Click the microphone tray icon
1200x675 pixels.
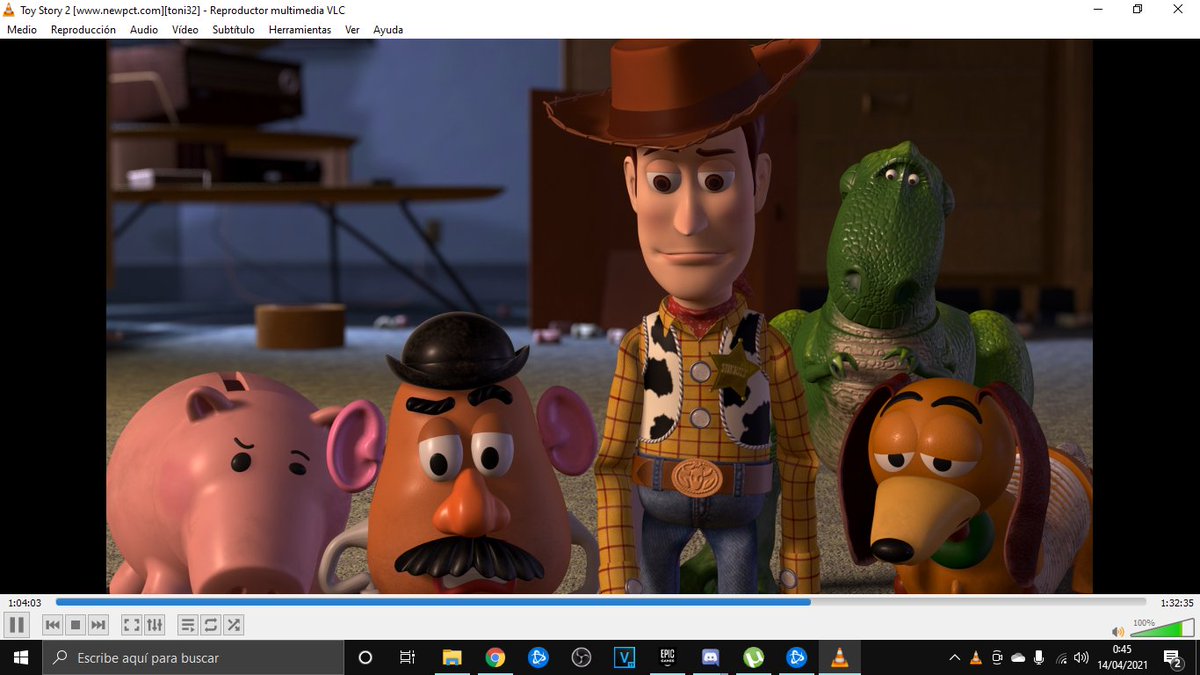coord(1039,657)
